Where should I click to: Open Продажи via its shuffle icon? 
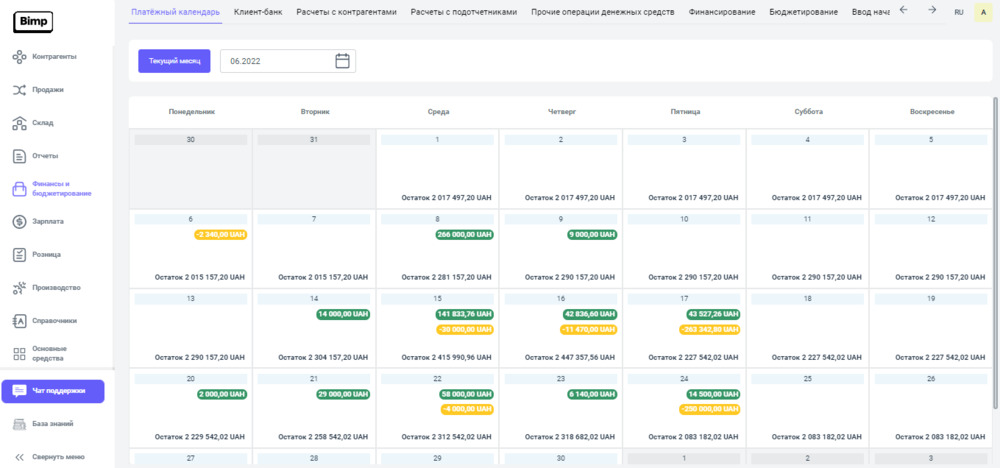click(x=19, y=90)
